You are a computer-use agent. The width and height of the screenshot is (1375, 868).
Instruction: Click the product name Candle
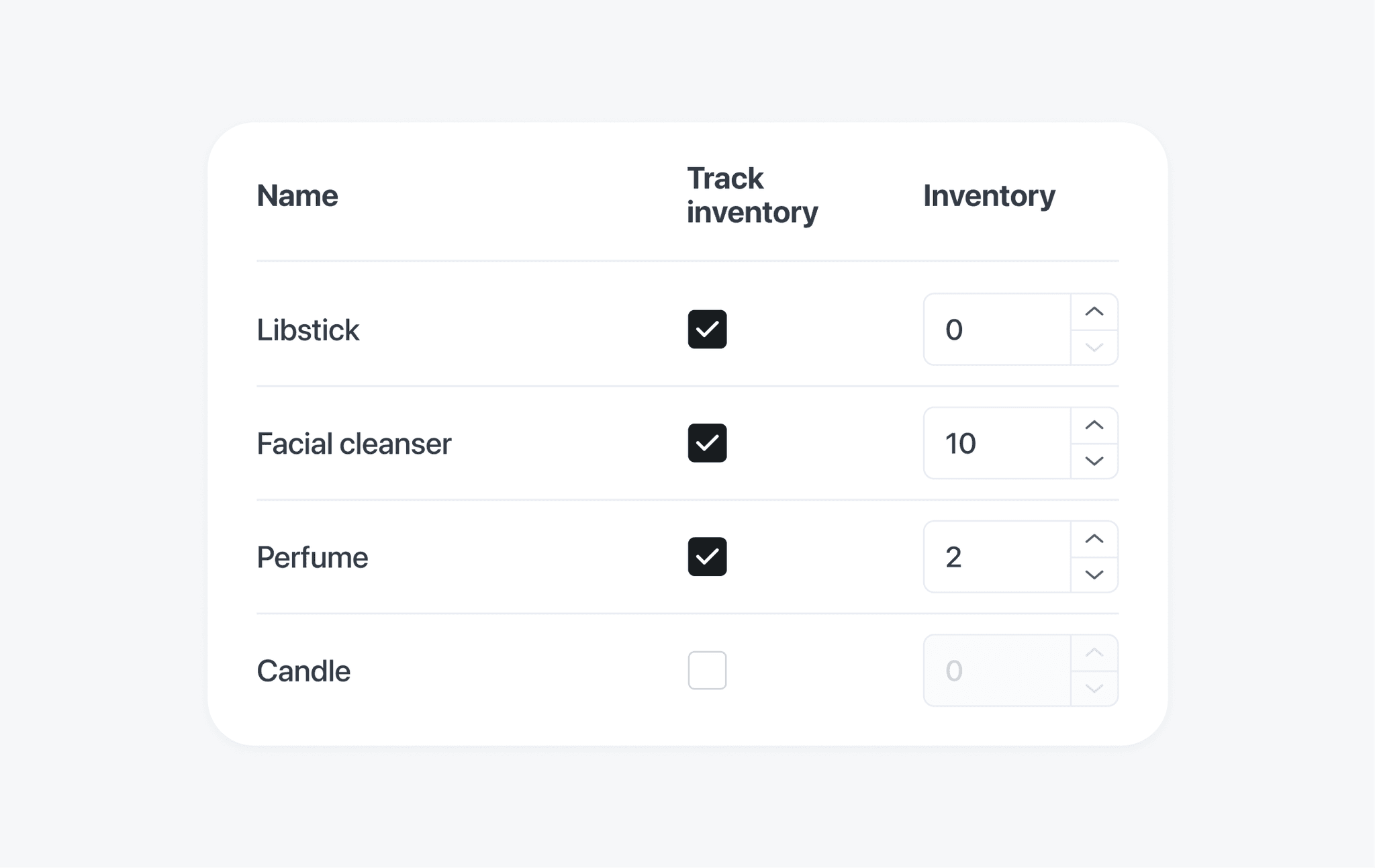coord(303,670)
